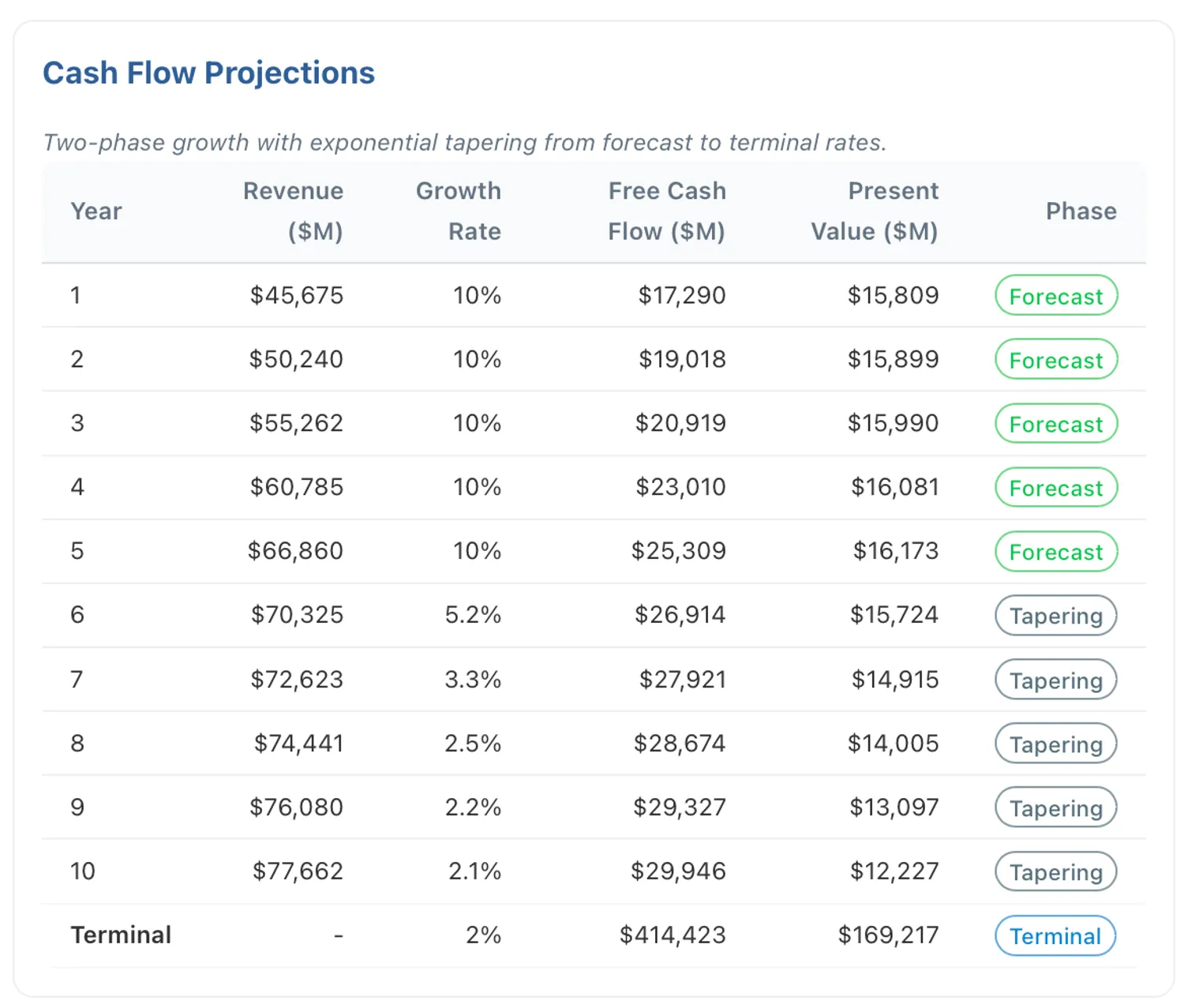
Task: Click revenue value $77,662
Action: [x=298, y=871]
